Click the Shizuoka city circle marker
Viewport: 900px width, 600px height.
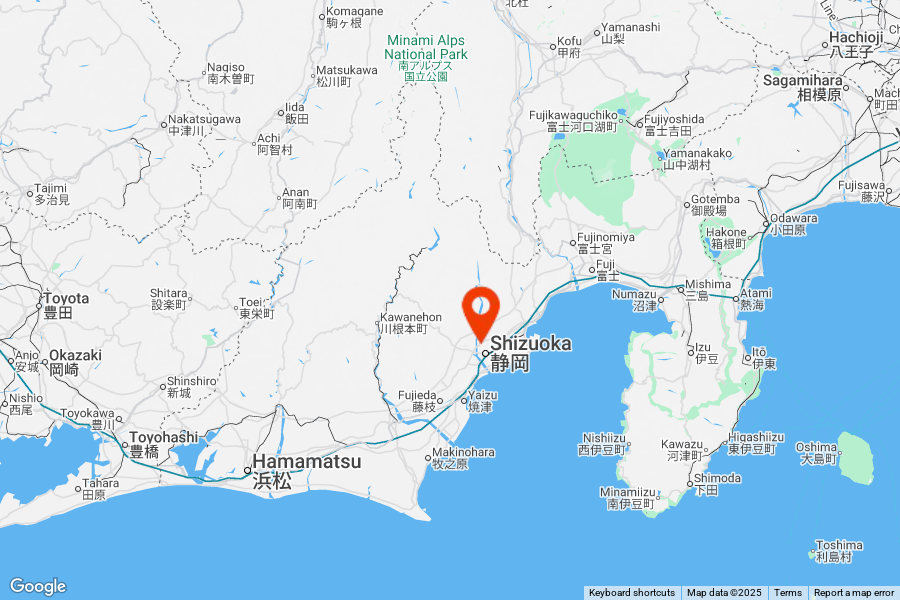[485, 354]
